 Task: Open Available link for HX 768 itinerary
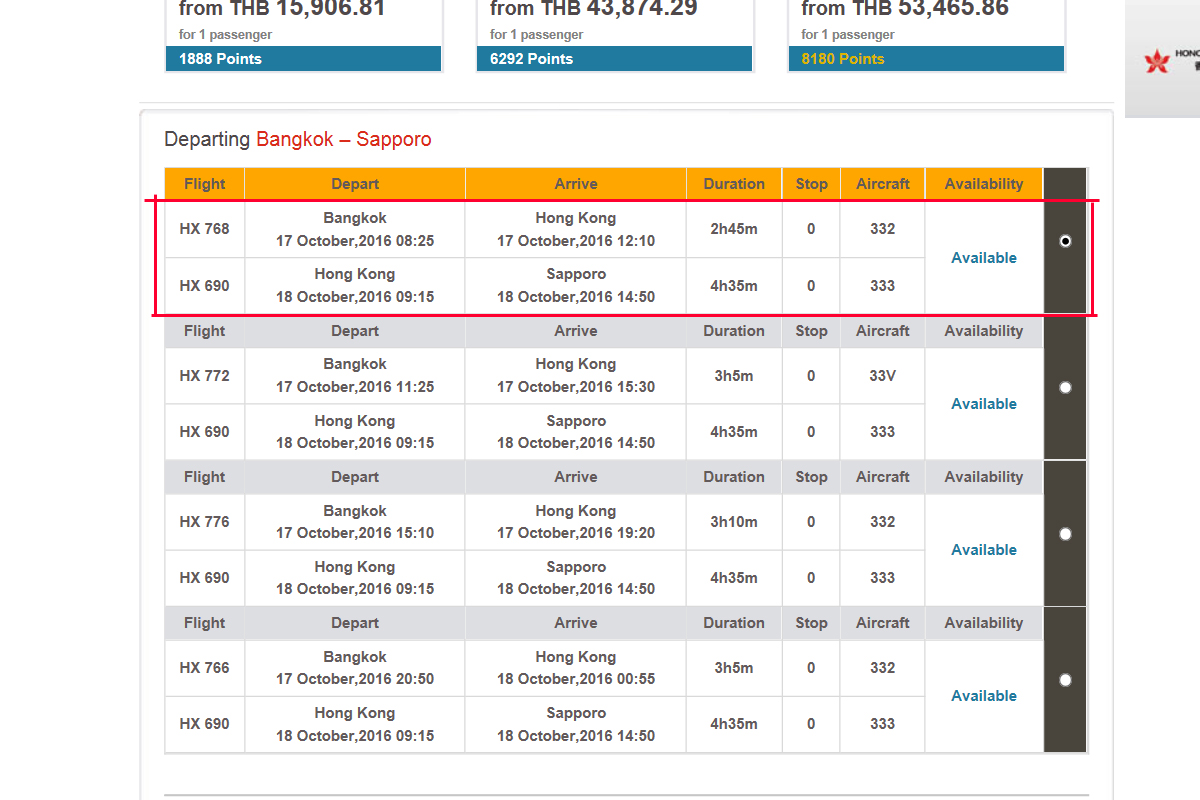[x=984, y=258]
